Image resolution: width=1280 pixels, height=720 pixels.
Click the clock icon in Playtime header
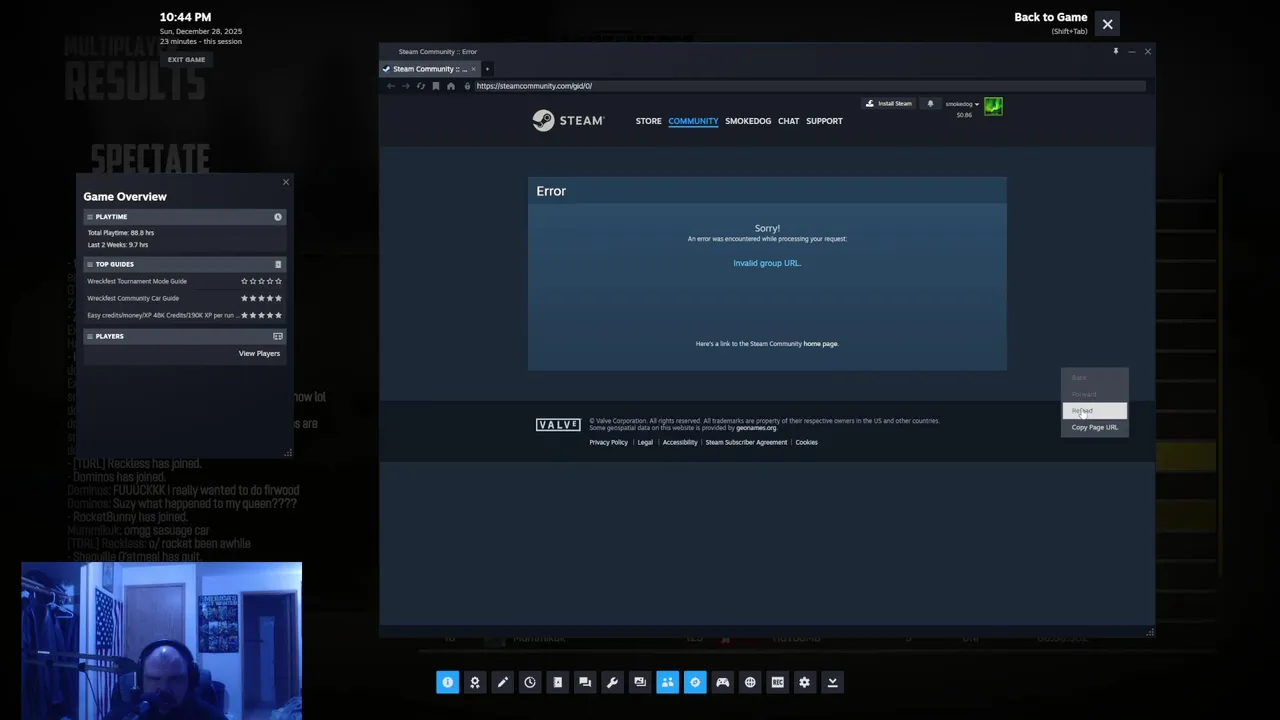pos(278,217)
